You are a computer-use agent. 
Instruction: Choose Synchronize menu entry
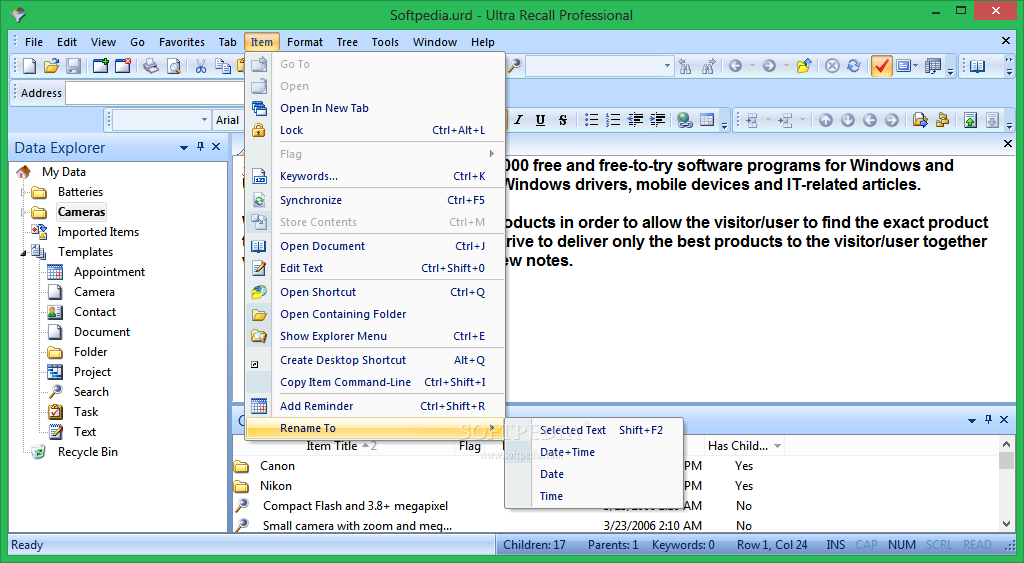375,201
